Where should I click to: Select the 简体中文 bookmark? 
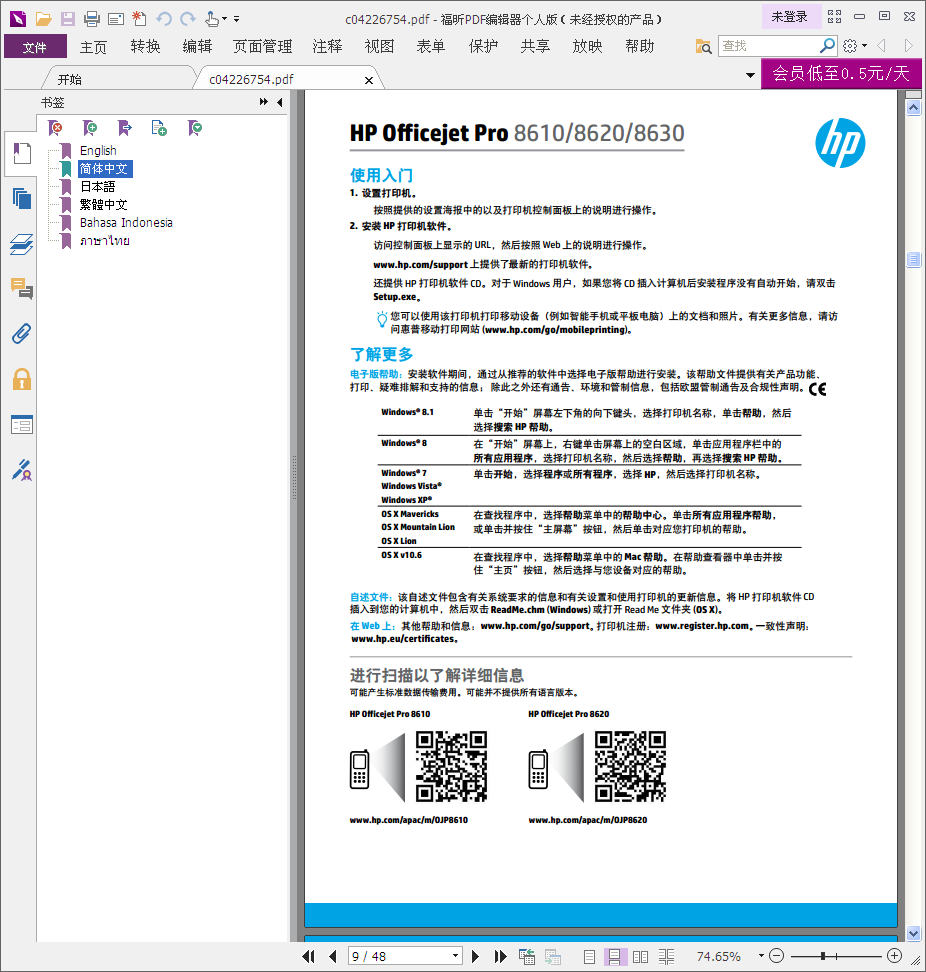(x=105, y=169)
